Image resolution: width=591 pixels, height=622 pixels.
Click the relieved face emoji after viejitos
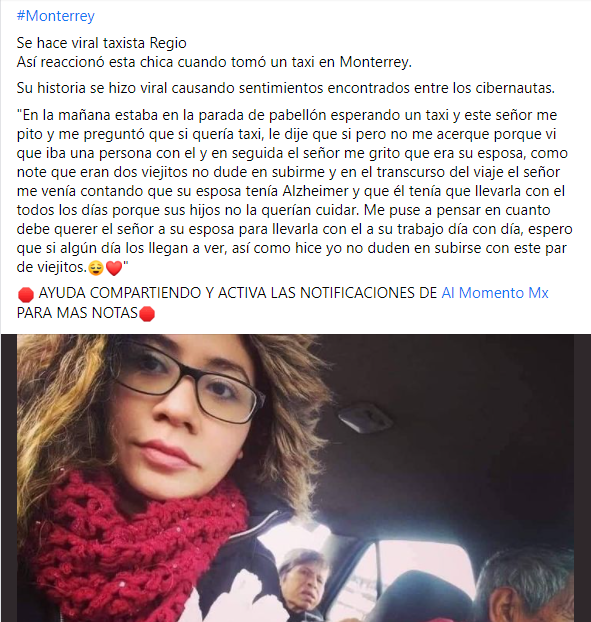[x=96, y=269]
